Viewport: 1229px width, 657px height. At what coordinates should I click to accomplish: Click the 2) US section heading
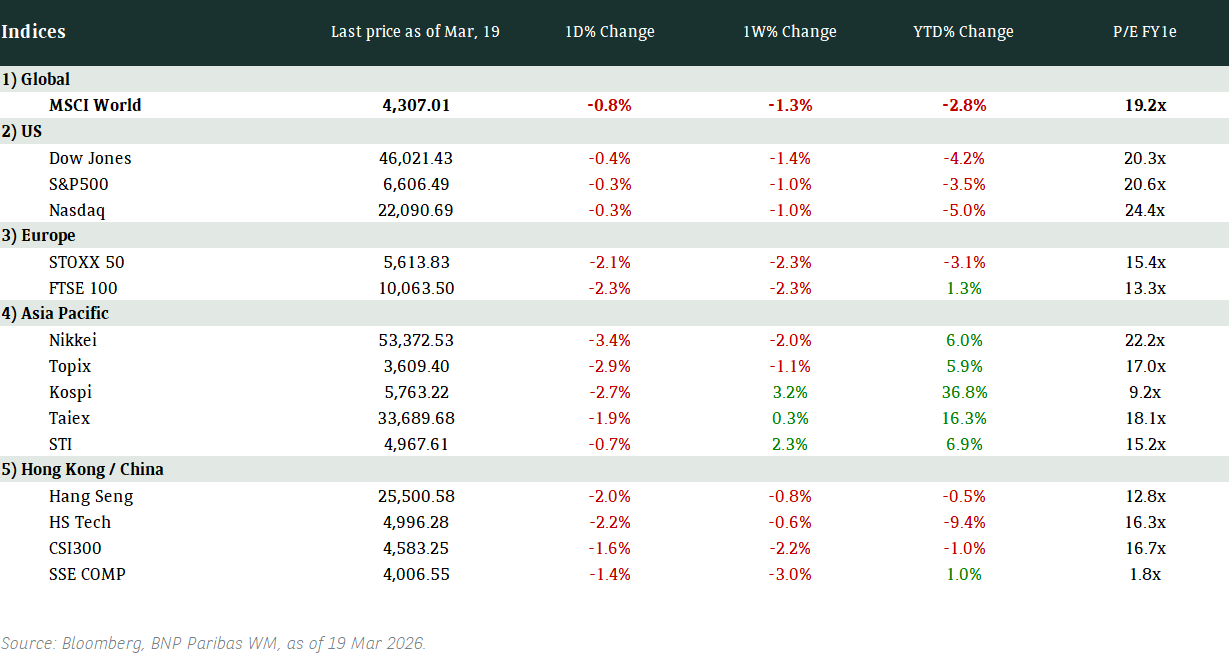[x=22, y=131]
